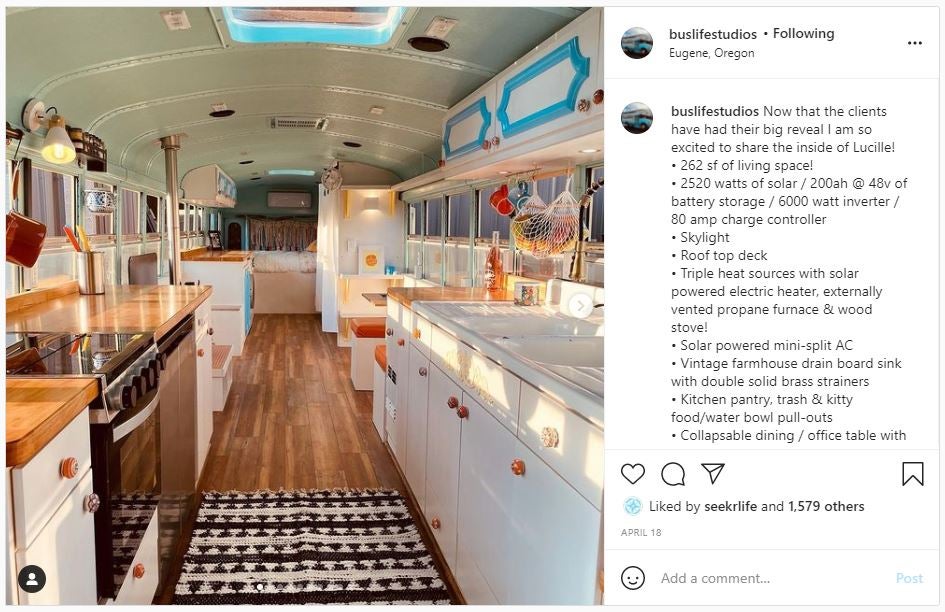The image size is (945, 612).
Task: Click the caption author avatar
Action: 637,118
